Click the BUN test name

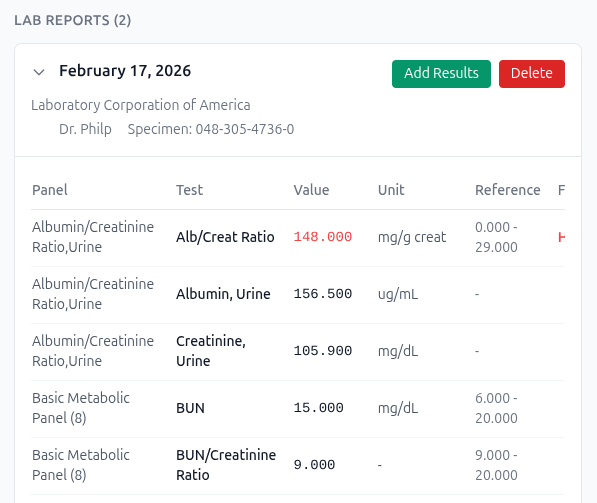point(190,408)
